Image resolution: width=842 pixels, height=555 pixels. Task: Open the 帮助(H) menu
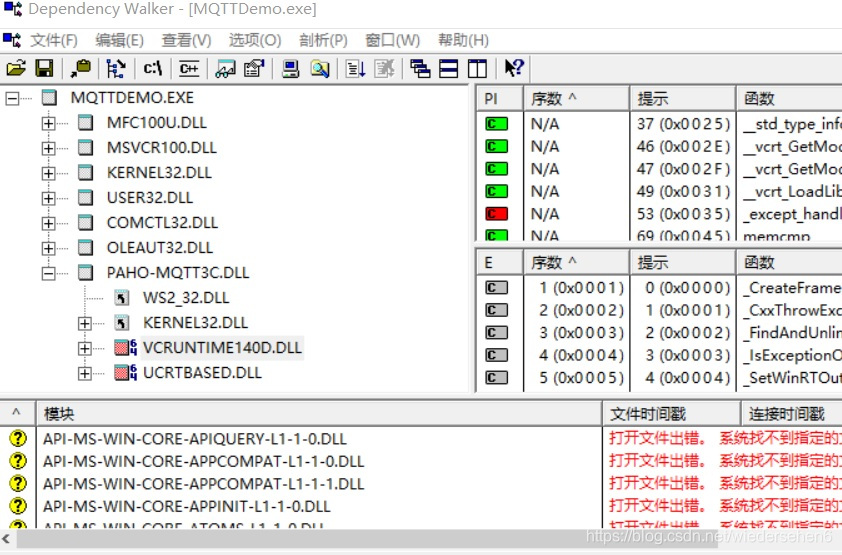pos(463,40)
